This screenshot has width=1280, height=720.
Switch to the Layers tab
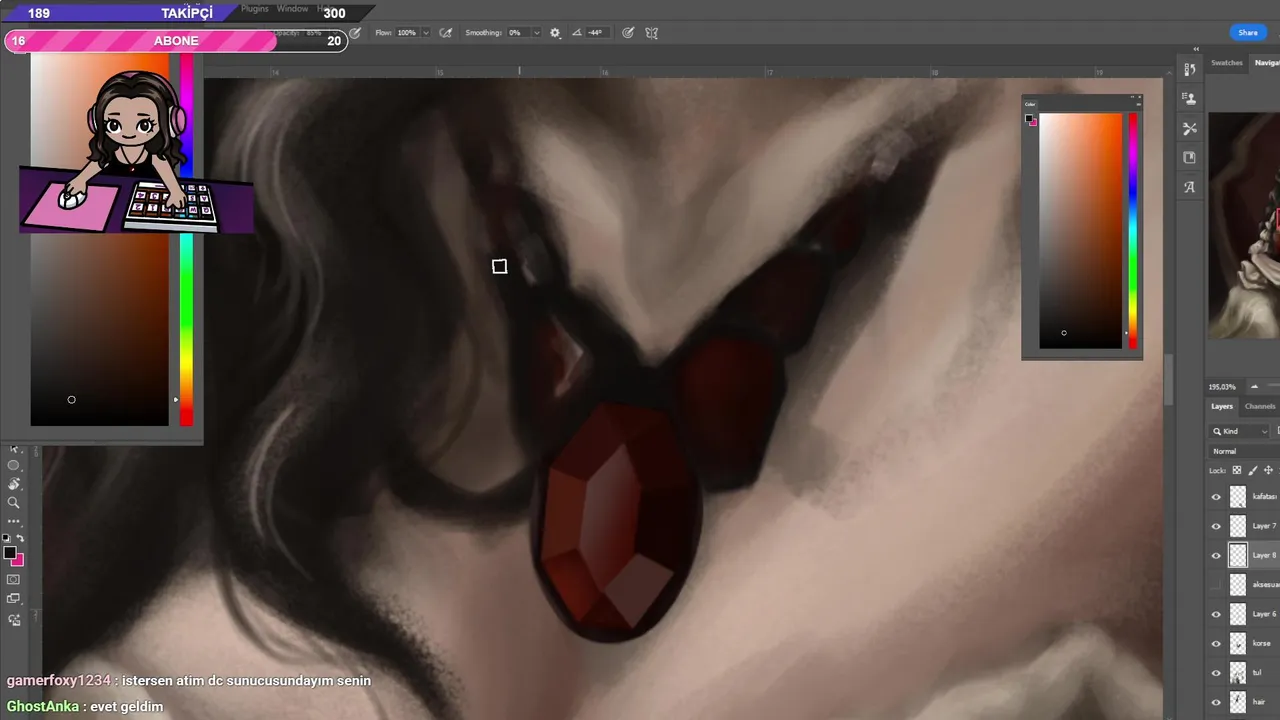tap(1222, 406)
